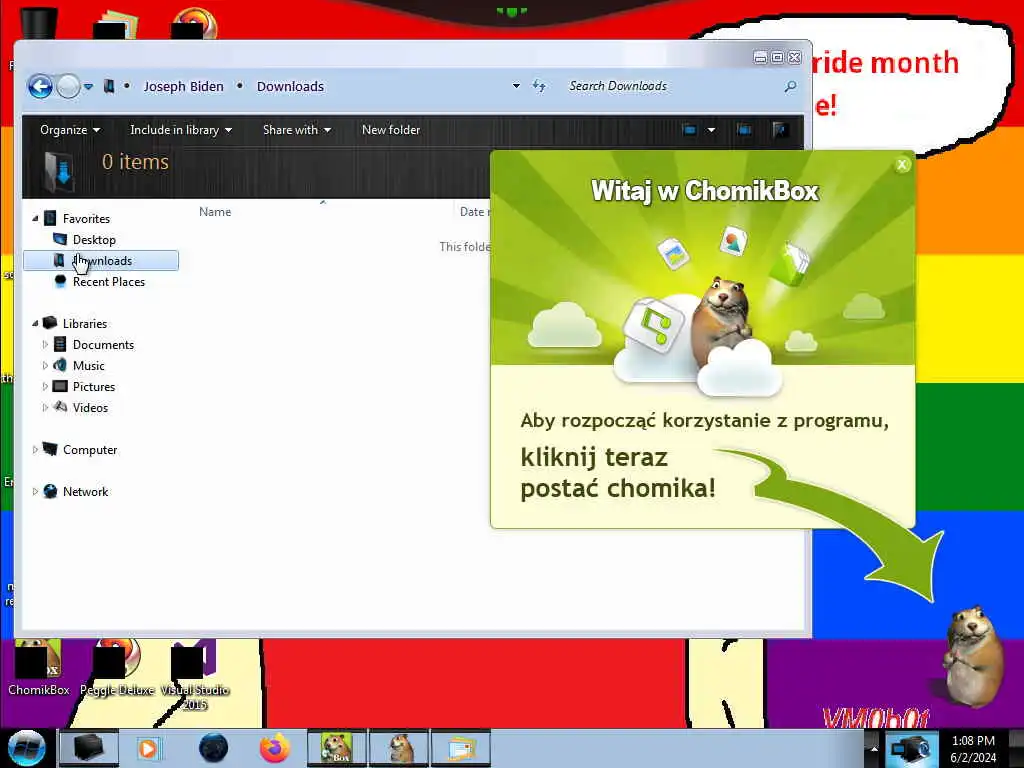Expand the Pictures library node

click(x=45, y=386)
